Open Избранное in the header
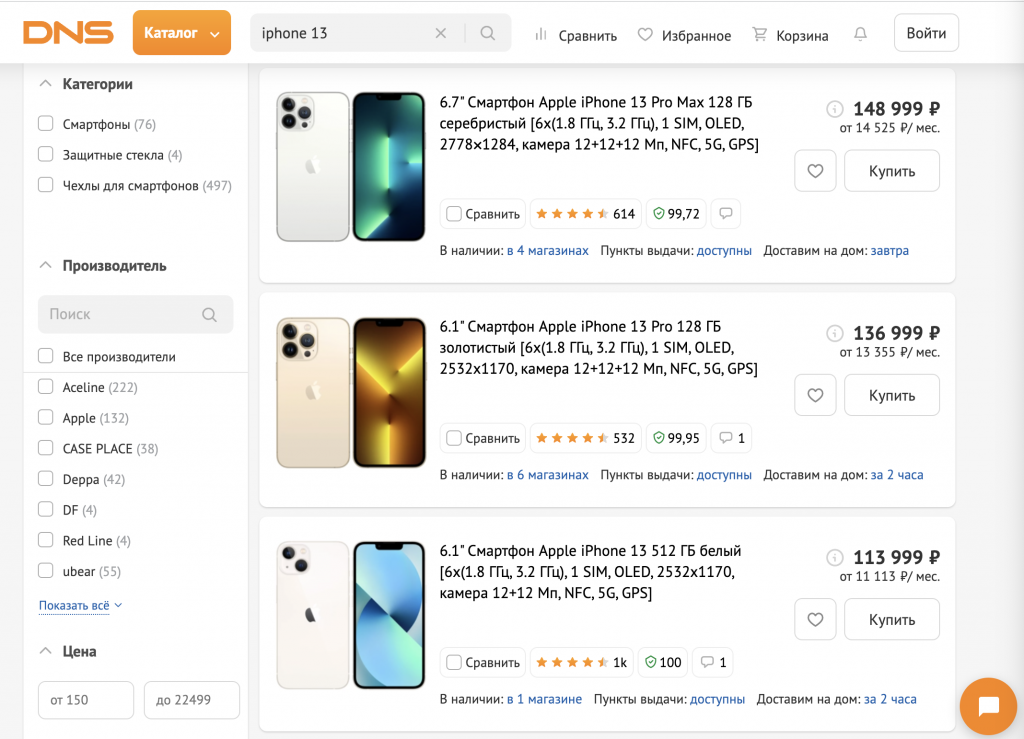1024x739 pixels. [x=685, y=35]
